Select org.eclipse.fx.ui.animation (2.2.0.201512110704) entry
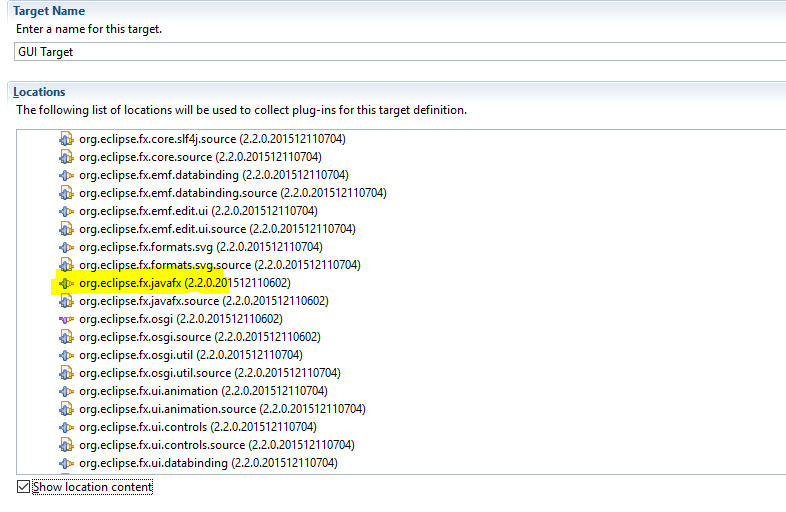 (x=203, y=391)
